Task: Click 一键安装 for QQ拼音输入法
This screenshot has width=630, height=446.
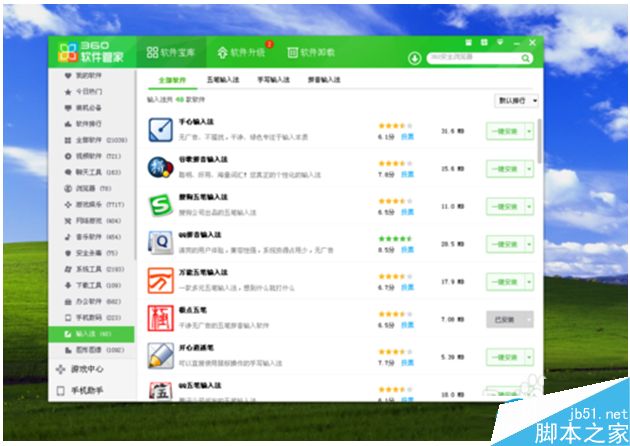Action: click(505, 244)
